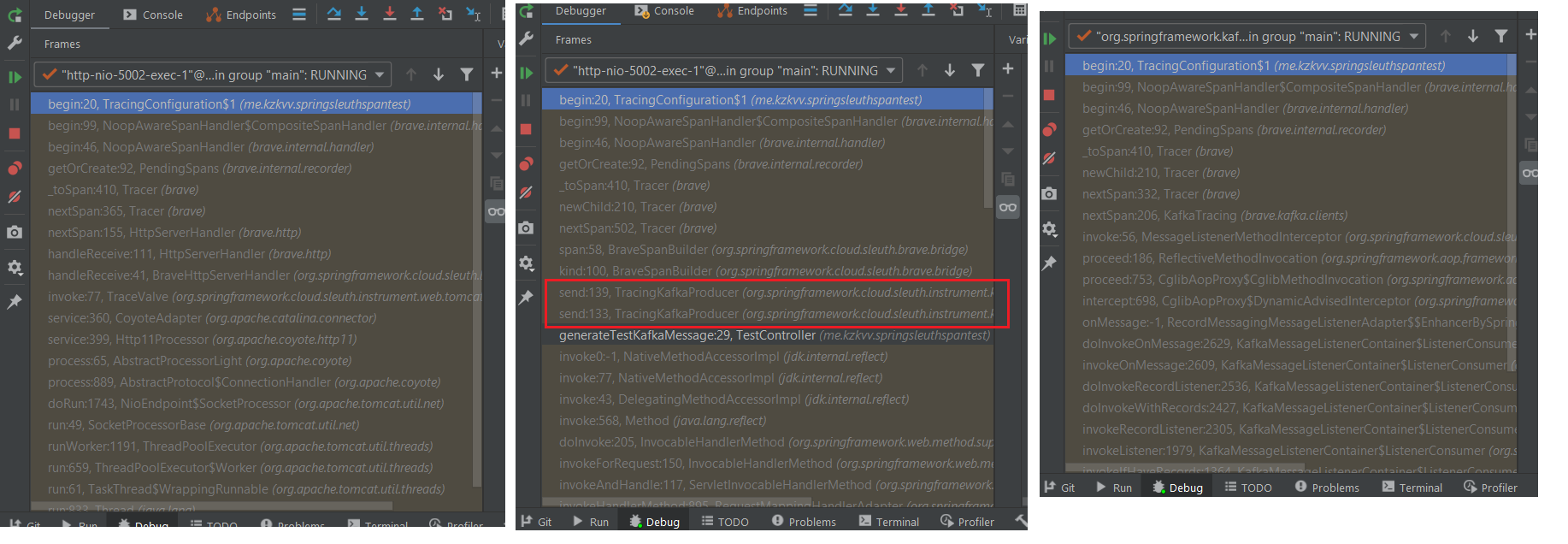This screenshot has height=544, width=1568.
Task: Toggle glasses view icon in right panel
Action: point(1530,173)
